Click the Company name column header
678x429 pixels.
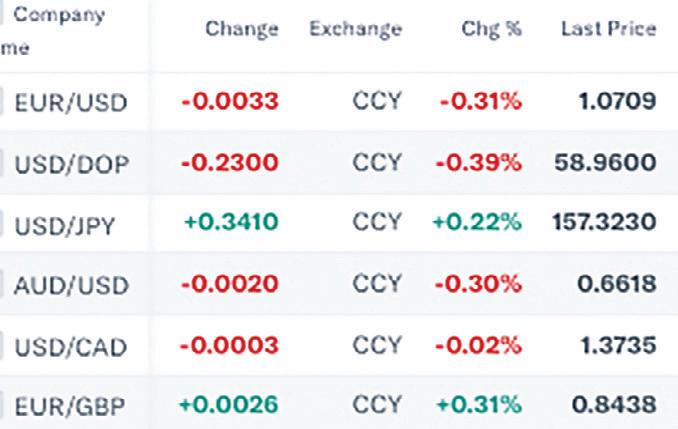coord(52,31)
